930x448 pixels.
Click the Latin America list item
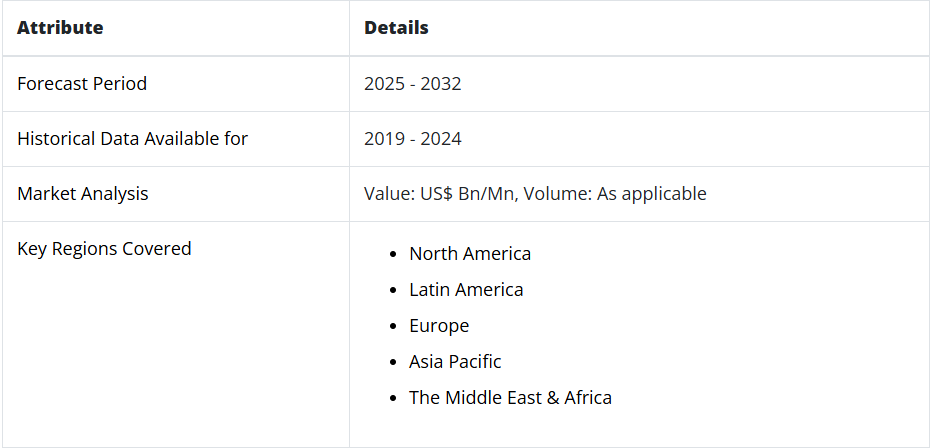point(466,290)
